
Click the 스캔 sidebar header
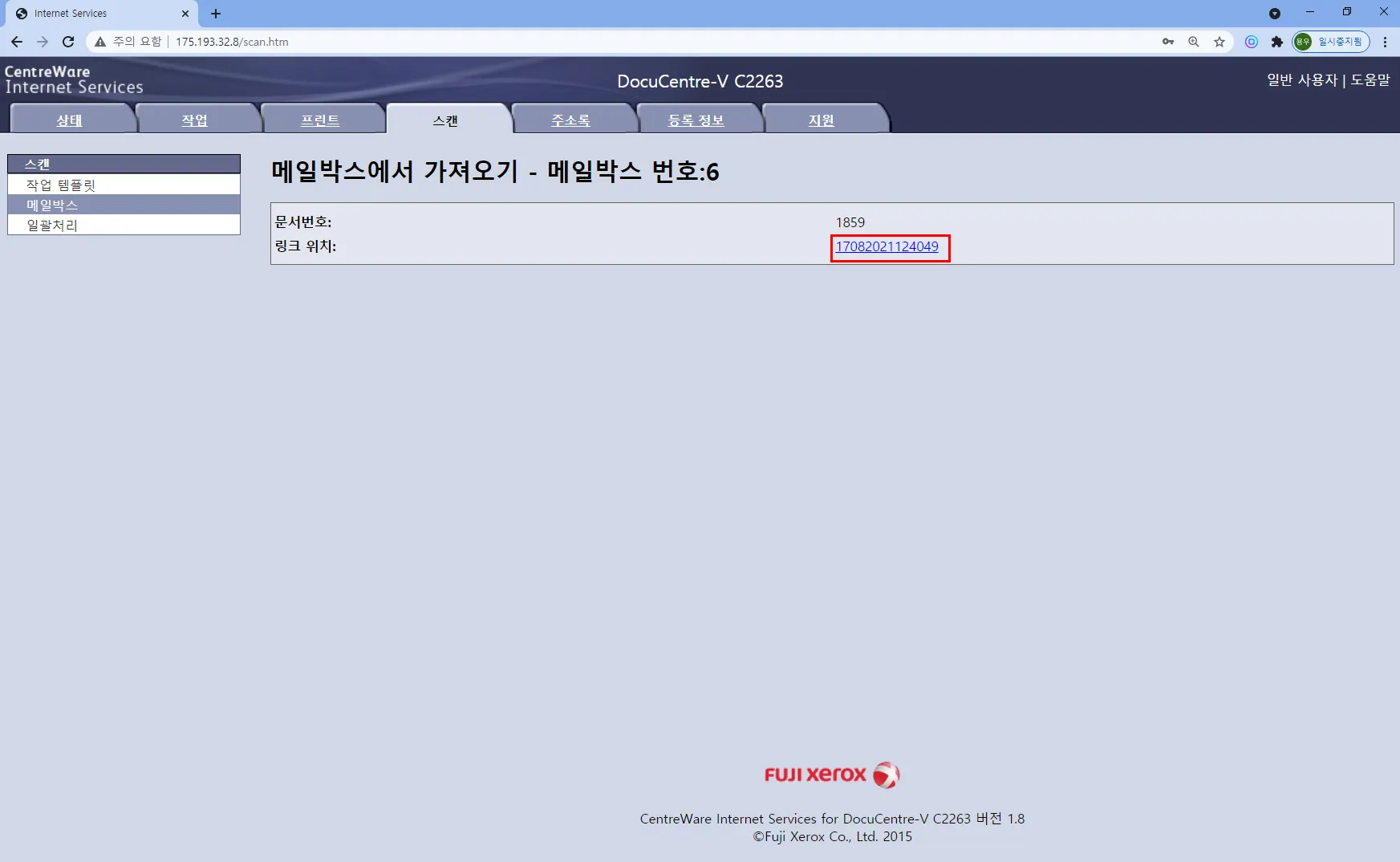[x=124, y=164]
